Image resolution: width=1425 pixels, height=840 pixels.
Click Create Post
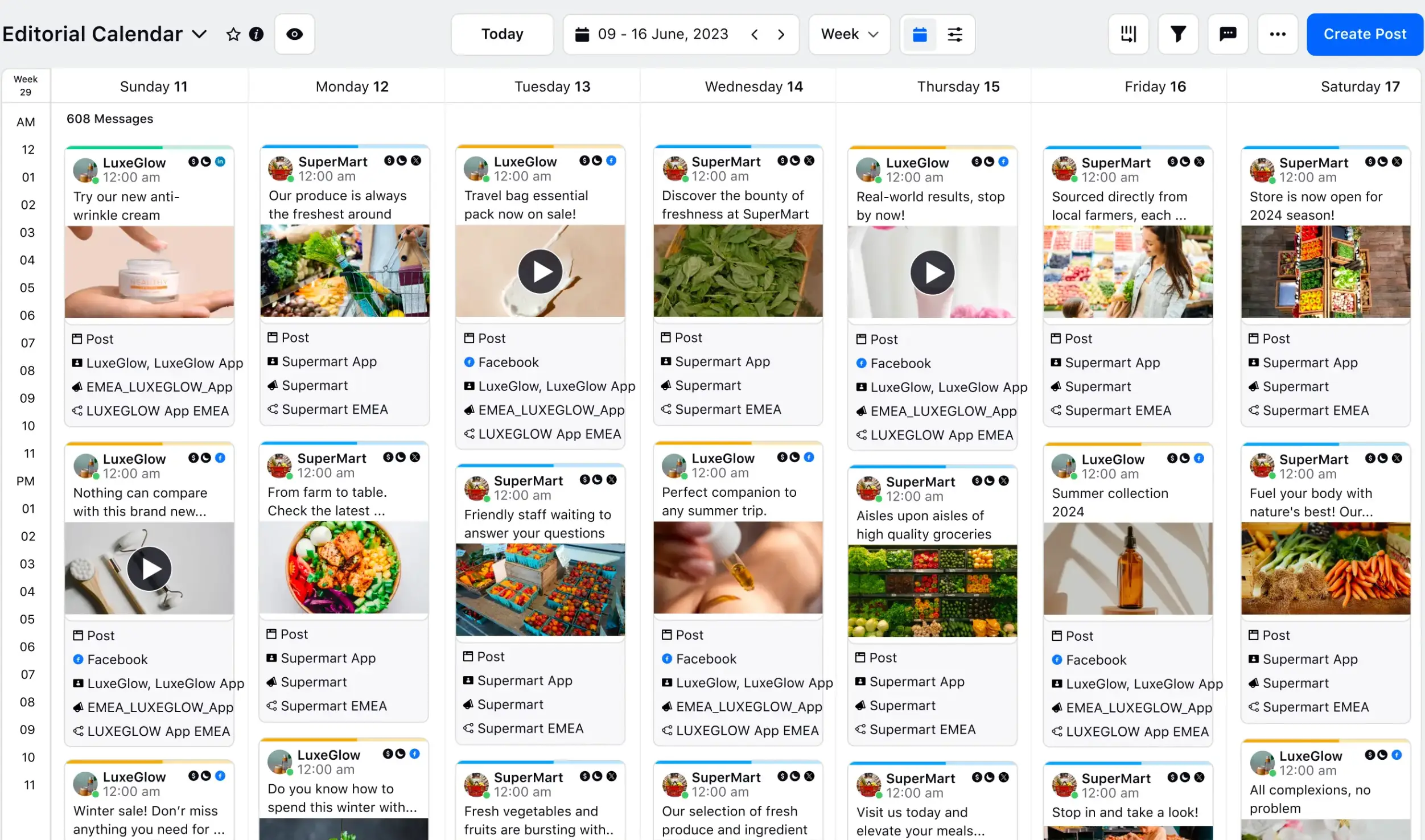[1365, 34]
